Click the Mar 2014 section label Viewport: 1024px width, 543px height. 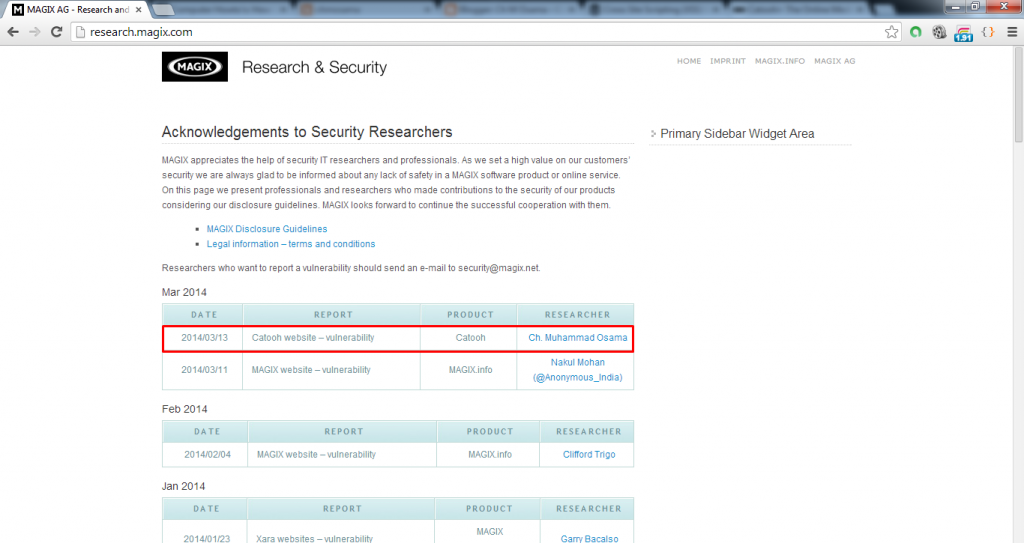point(184,292)
